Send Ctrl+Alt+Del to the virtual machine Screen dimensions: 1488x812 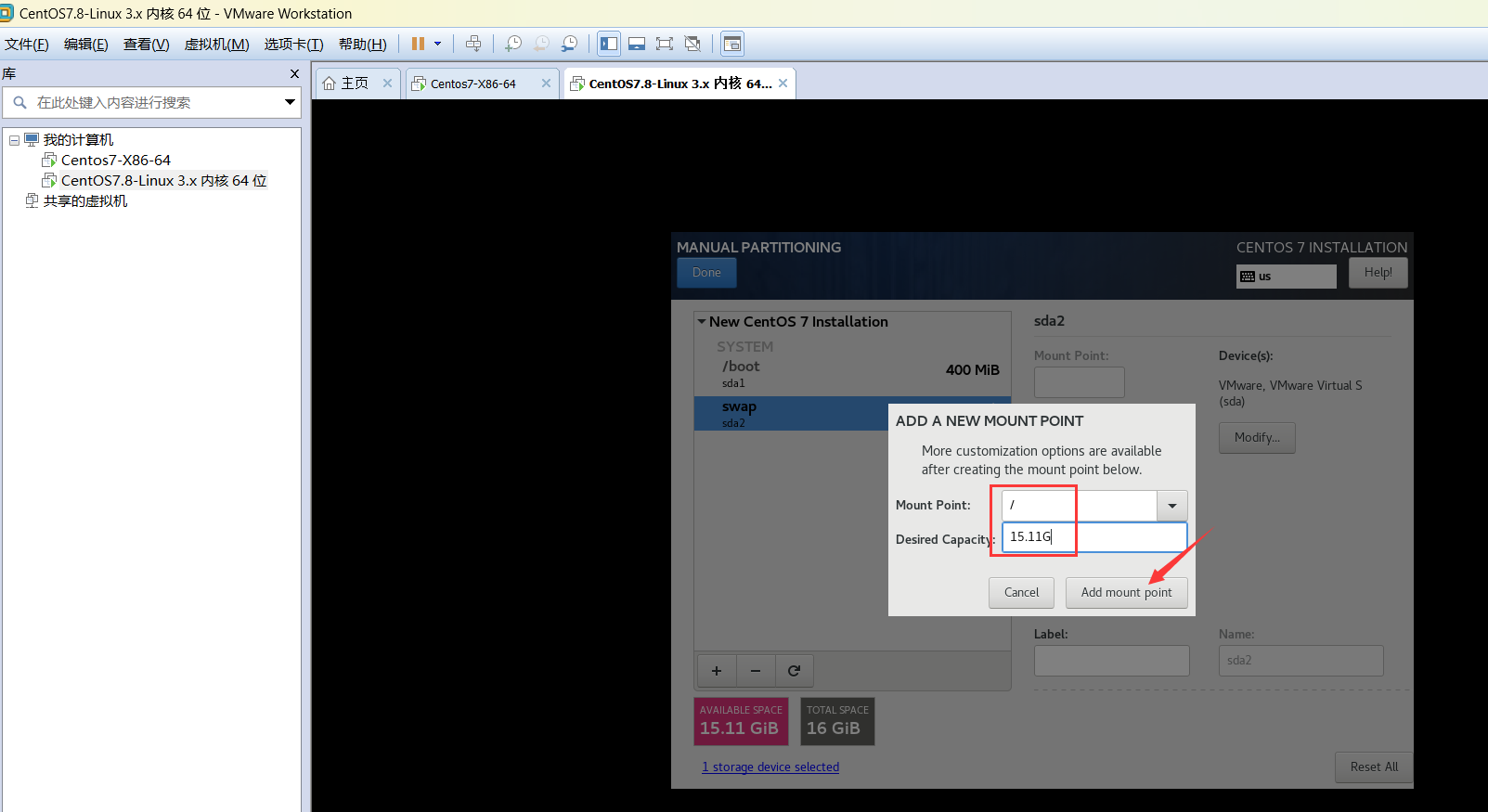coord(473,44)
